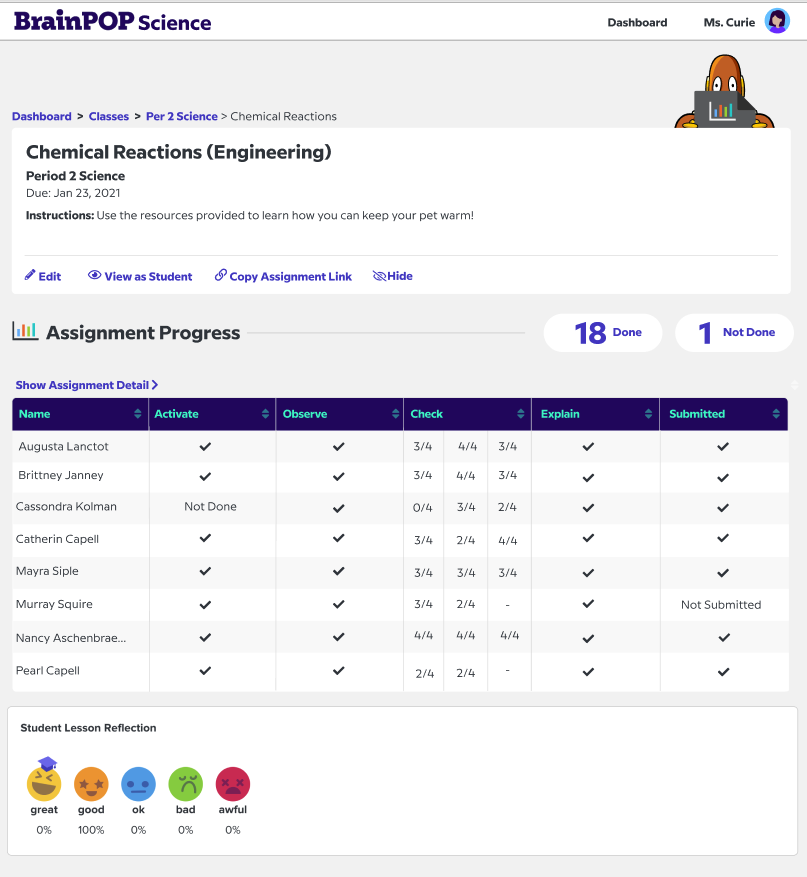Select the great reflection emoji

coord(44,781)
